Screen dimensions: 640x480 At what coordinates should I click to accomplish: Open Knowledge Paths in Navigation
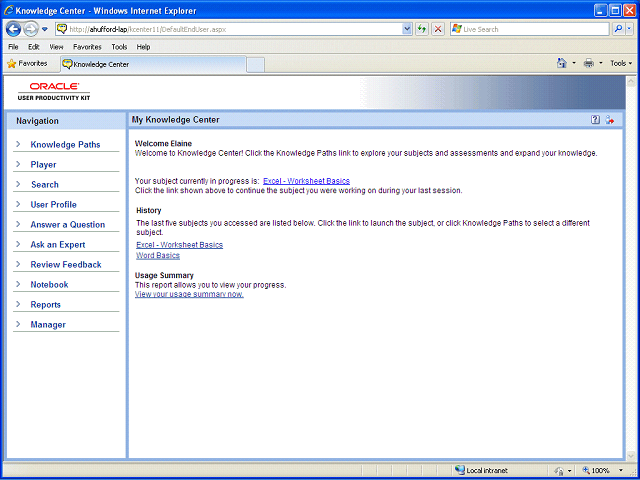65,144
